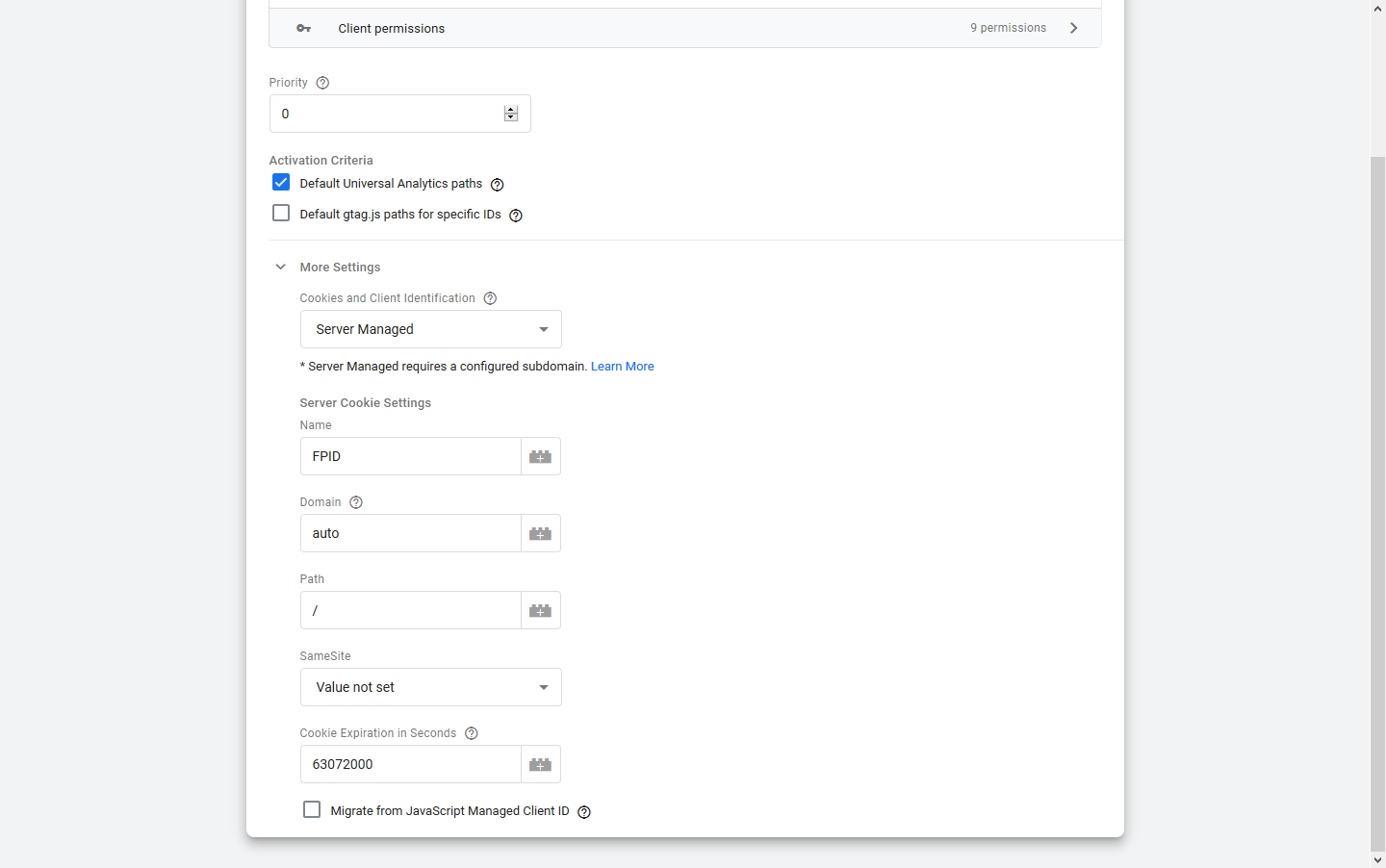Uncheck Default Universal Analytics paths

[281, 183]
